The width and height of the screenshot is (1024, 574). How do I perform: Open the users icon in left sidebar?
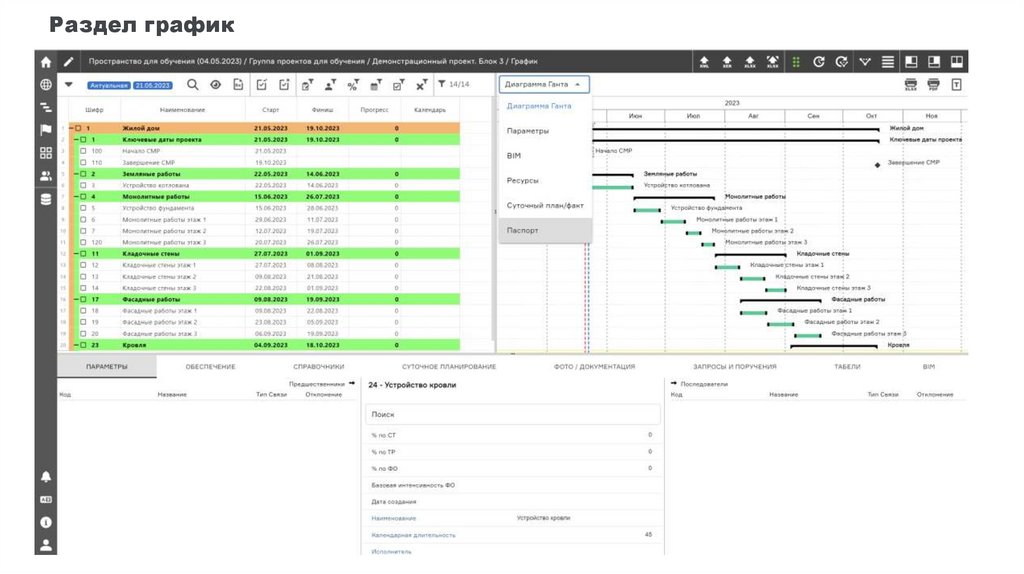45,176
